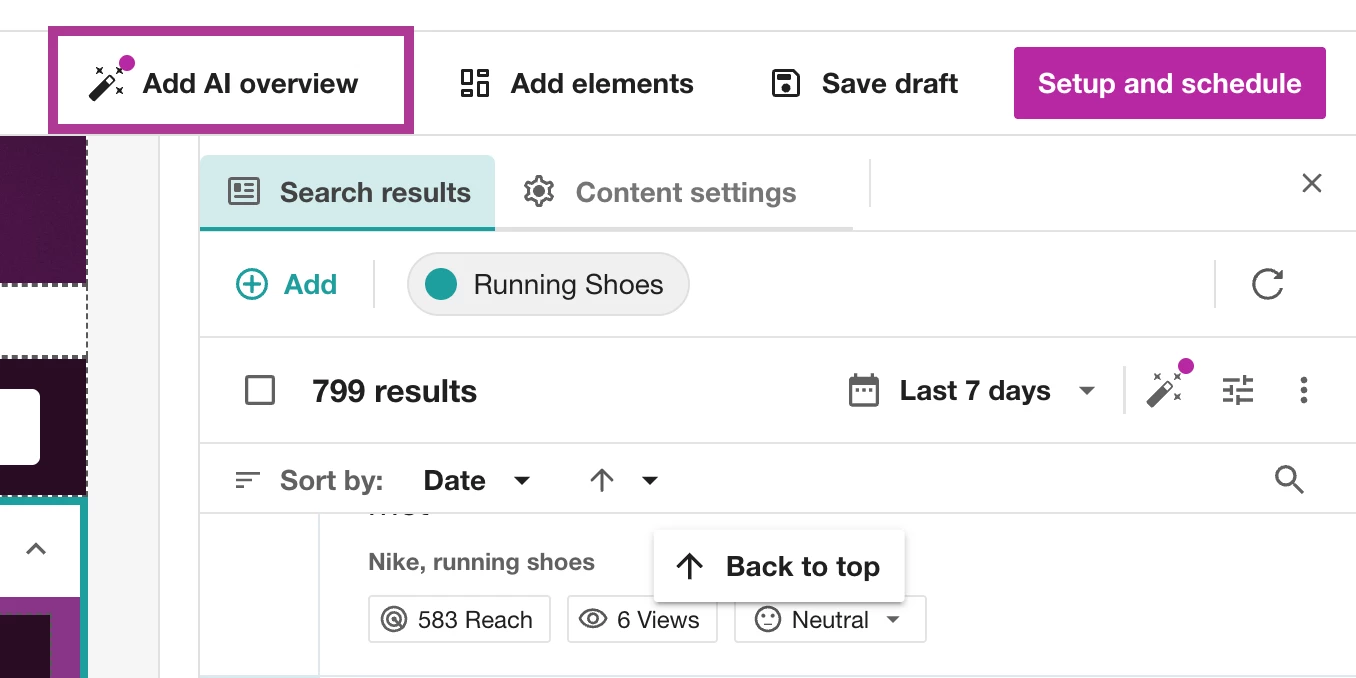Select the Running Shoes search chip
The width and height of the screenshot is (1356, 678).
[x=548, y=285]
